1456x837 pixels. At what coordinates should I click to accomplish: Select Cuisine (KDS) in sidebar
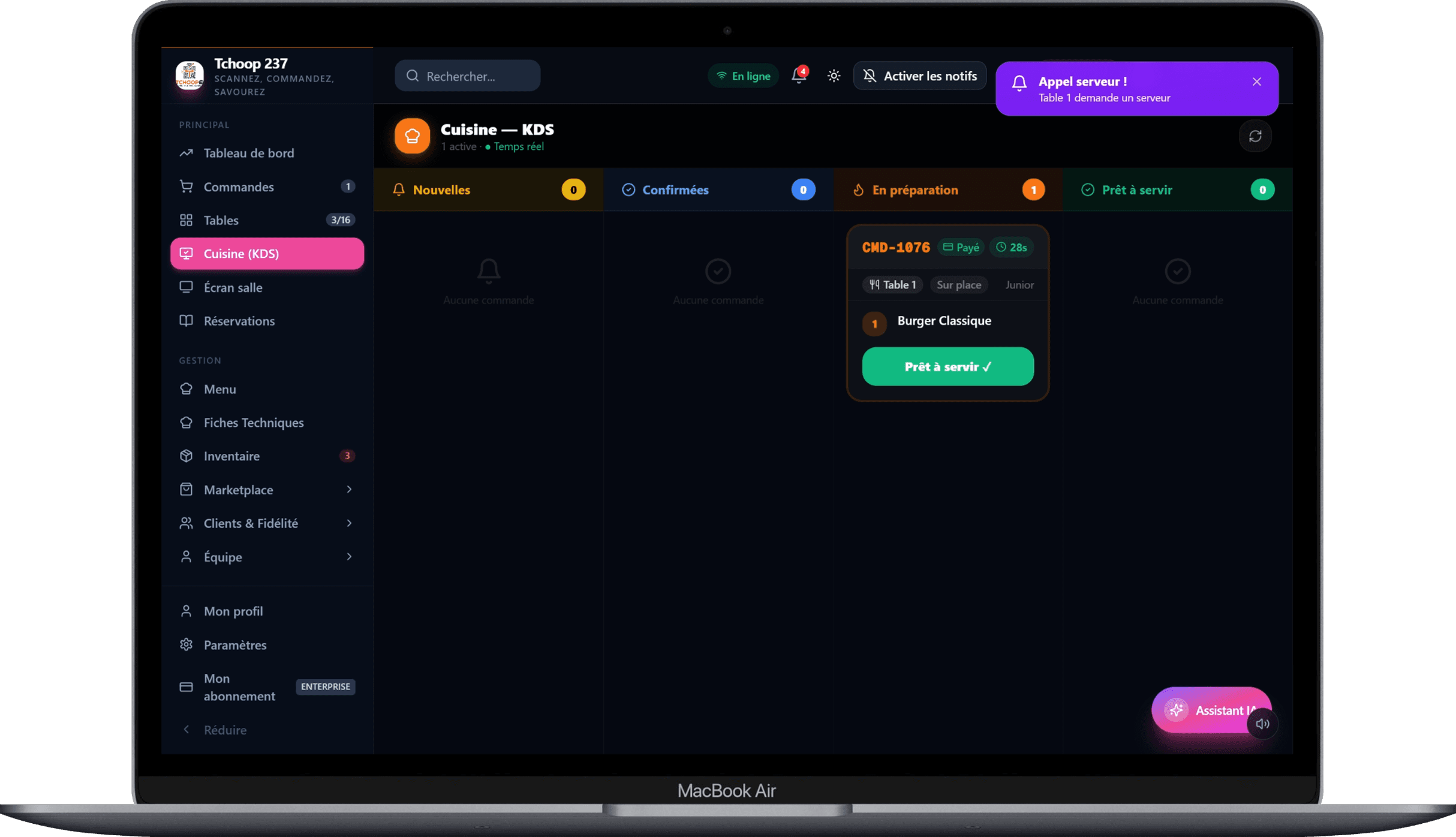[x=267, y=254]
